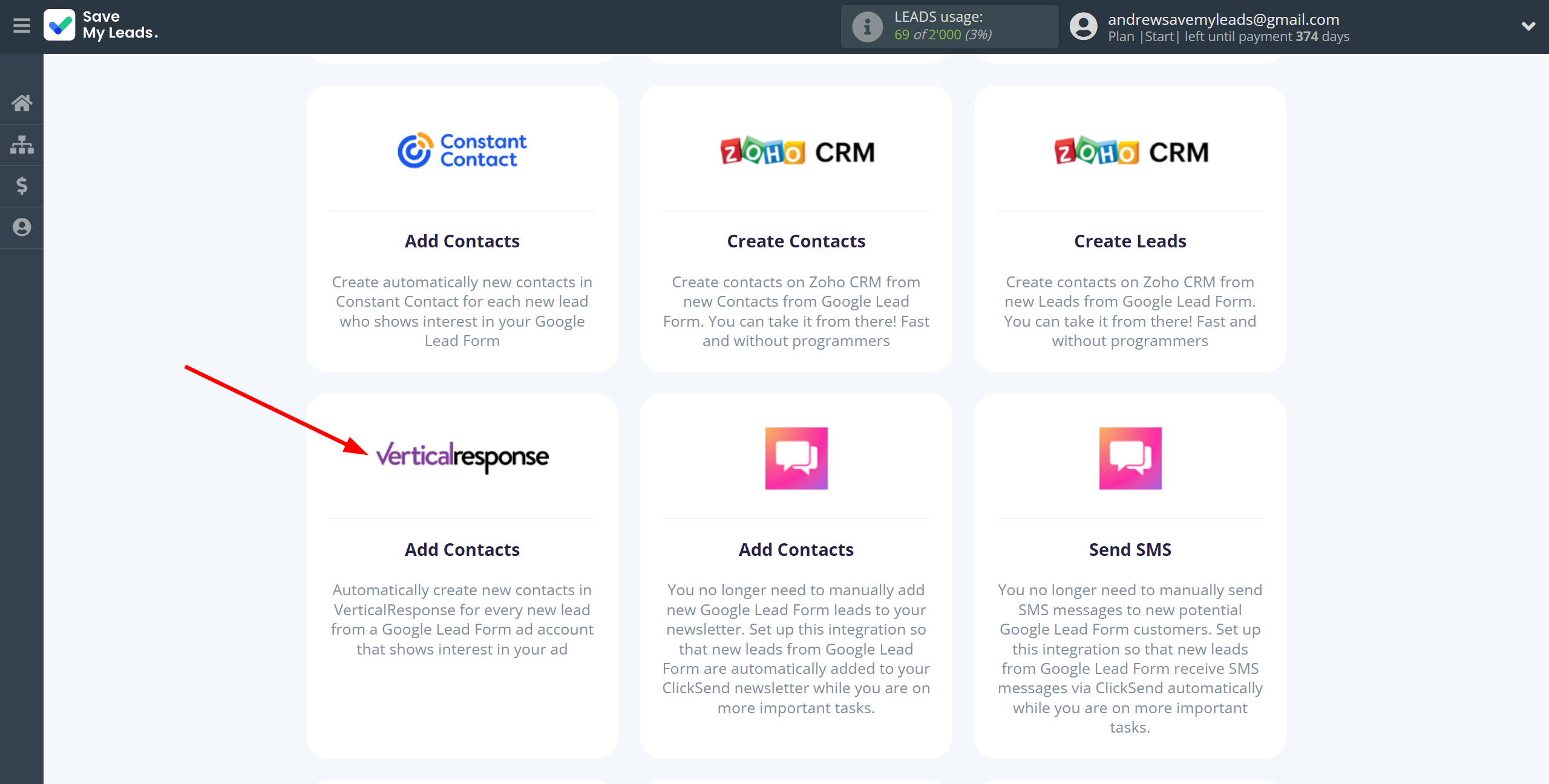Image resolution: width=1549 pixels, height=784 pixels.
Task: Go to the Home sidebar icon
Action: pos(22,103)
